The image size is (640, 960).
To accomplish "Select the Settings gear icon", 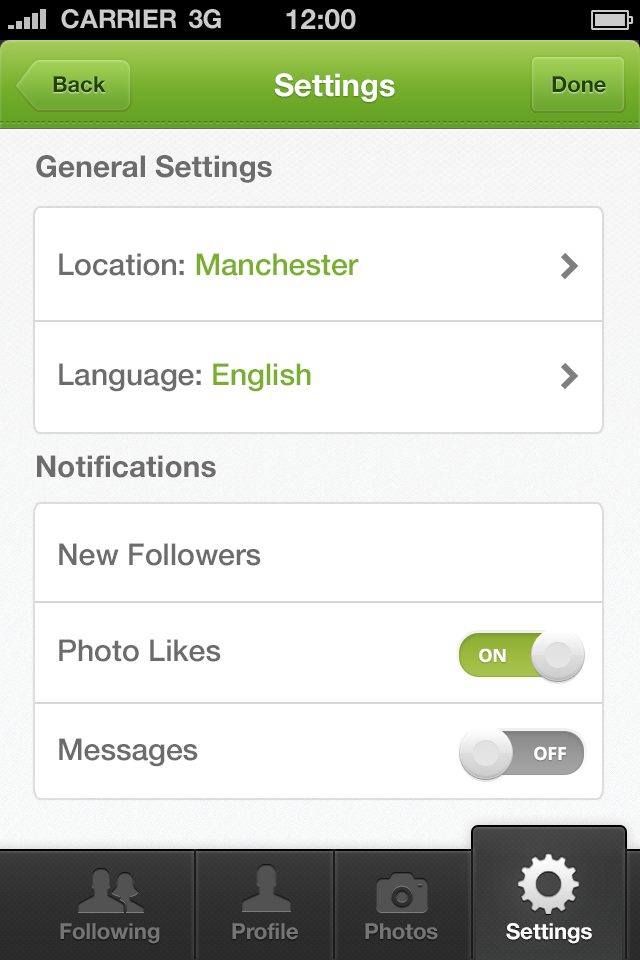I will (x=548, y=884).
